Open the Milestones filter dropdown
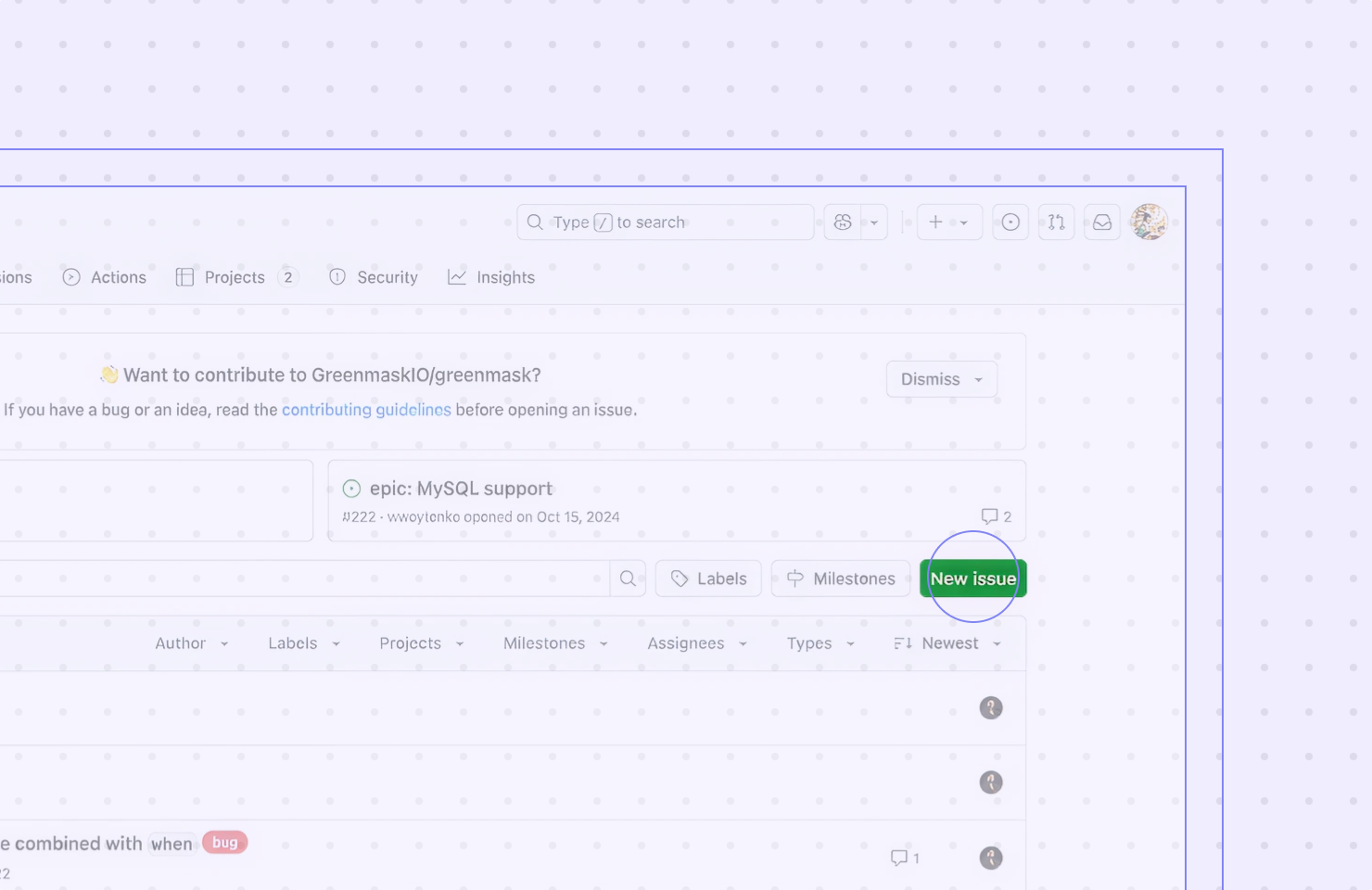Screen dimensions: 1372x890 tap(555, 643)
